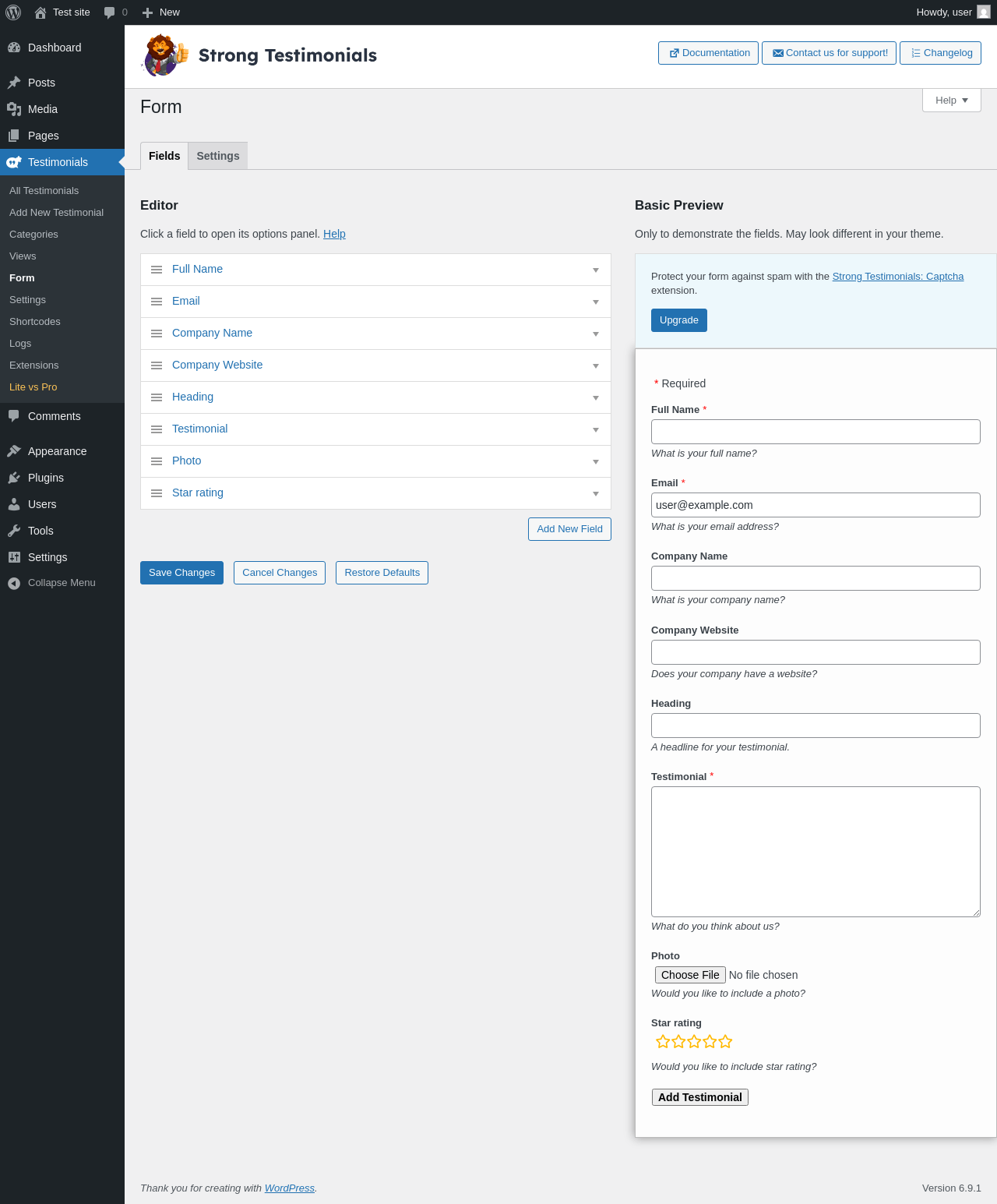Click the Comments sidebar bubble icon

tap(14, 416)
